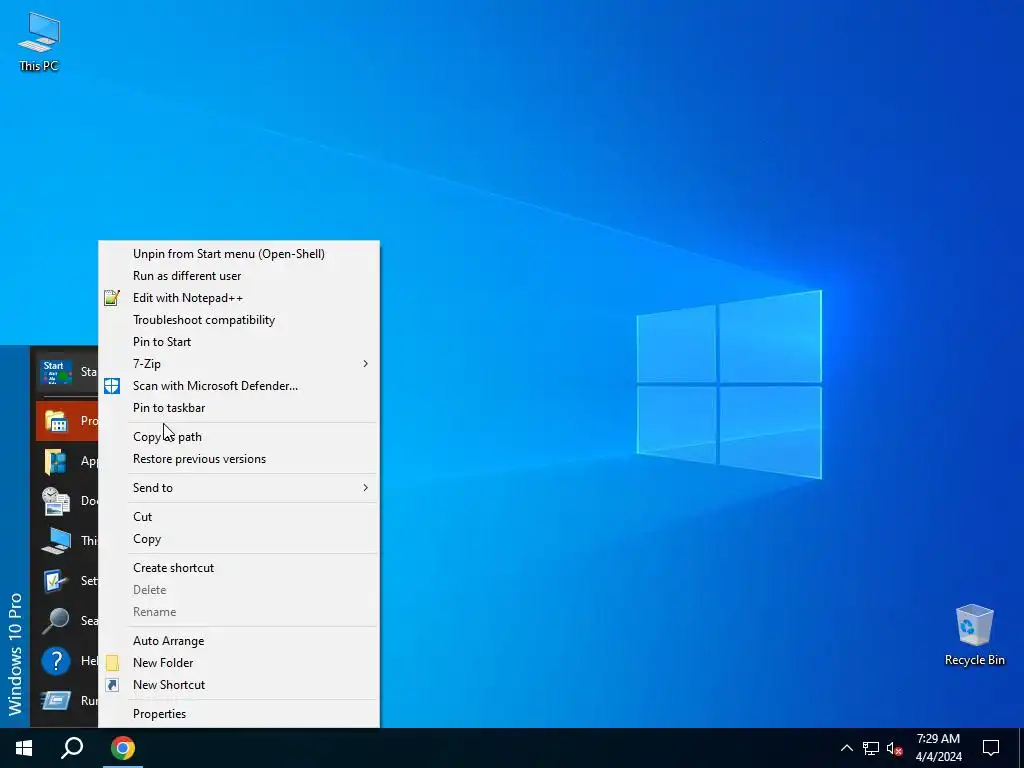Open Help question mark icon
The image size is (1024, 768).
pyautogui.click(x=56, y=661)
